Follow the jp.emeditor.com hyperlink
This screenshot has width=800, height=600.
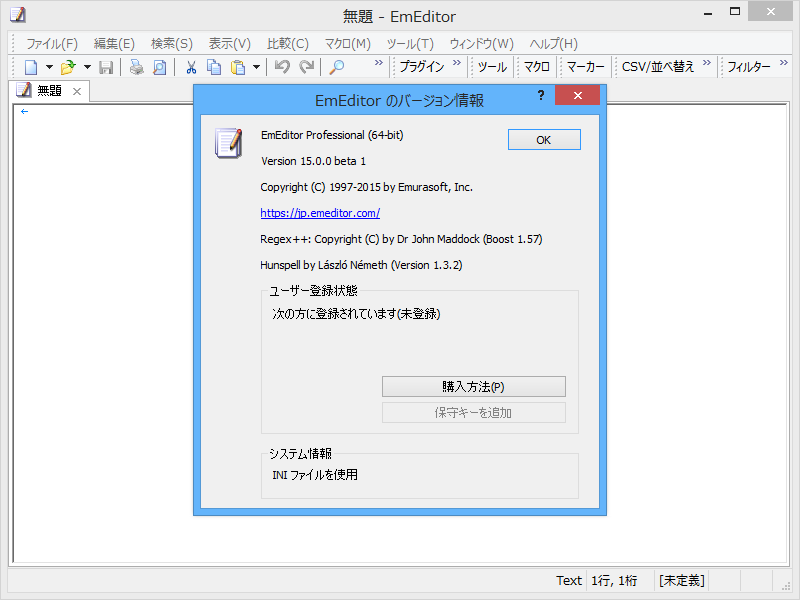click(x=320, y=213)
